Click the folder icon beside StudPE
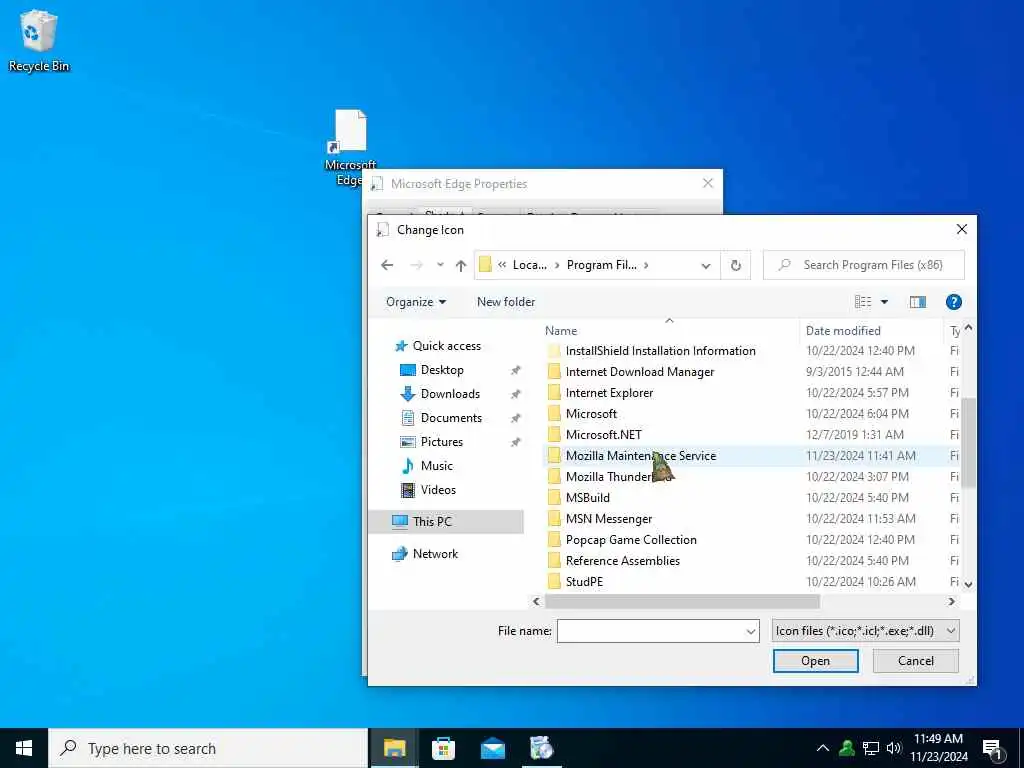 (x=554, y=582)
